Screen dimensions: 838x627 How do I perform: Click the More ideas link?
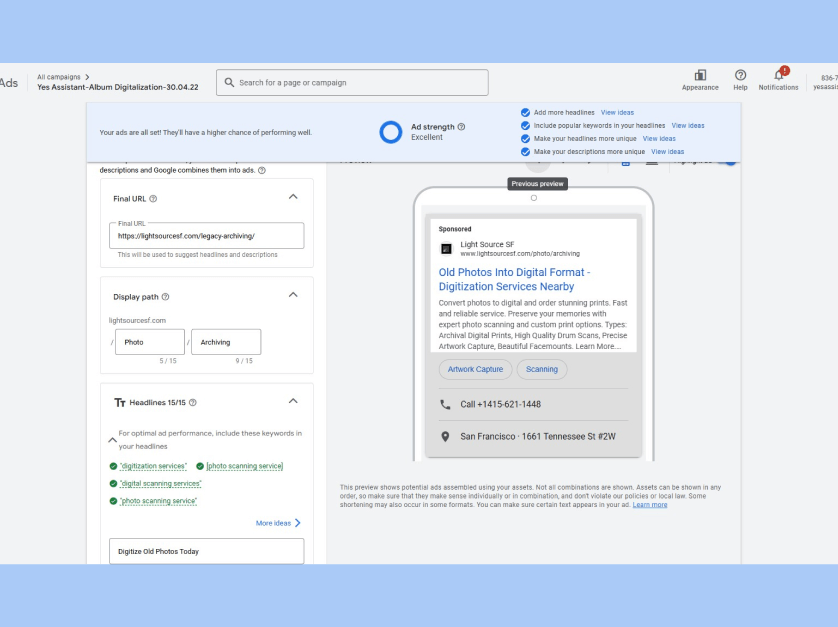tap(278, 523)
